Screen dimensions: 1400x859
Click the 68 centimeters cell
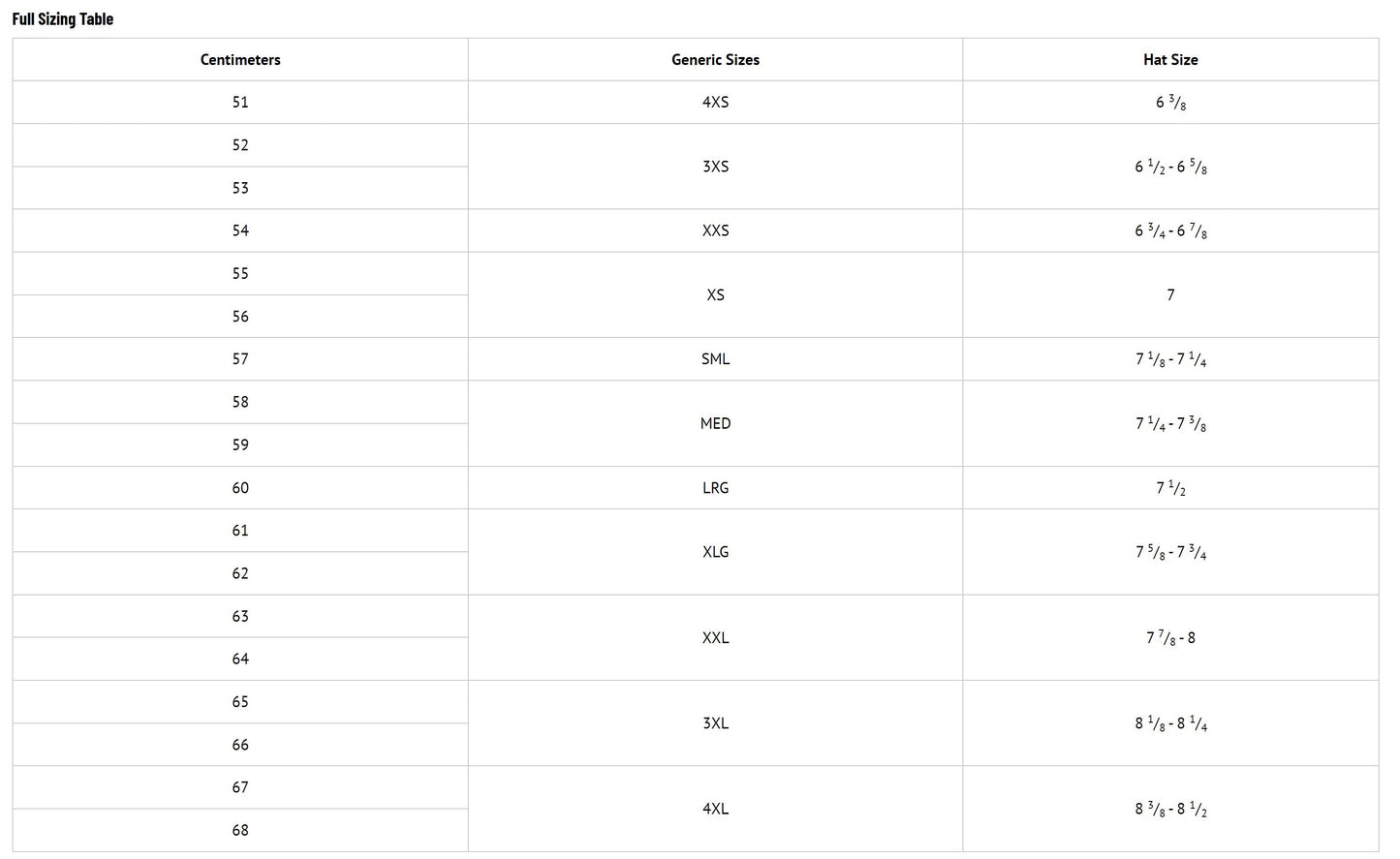[x=240, y=830]
